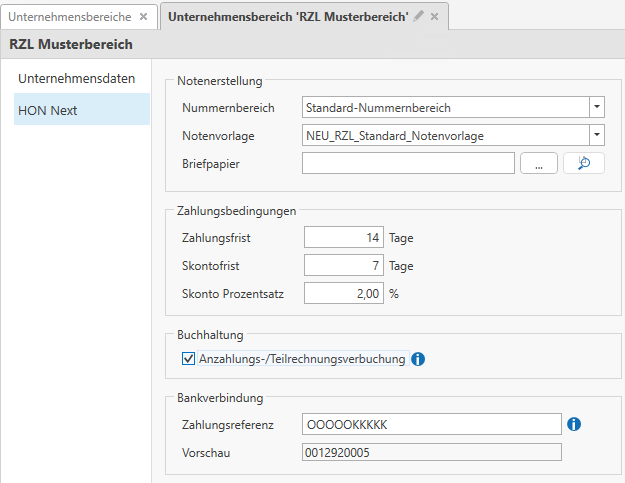The width and height of the screenshot is (625, 483).
Task: Click the pencil icon on RZL Musterbereich tab
Action: [419, 17]
